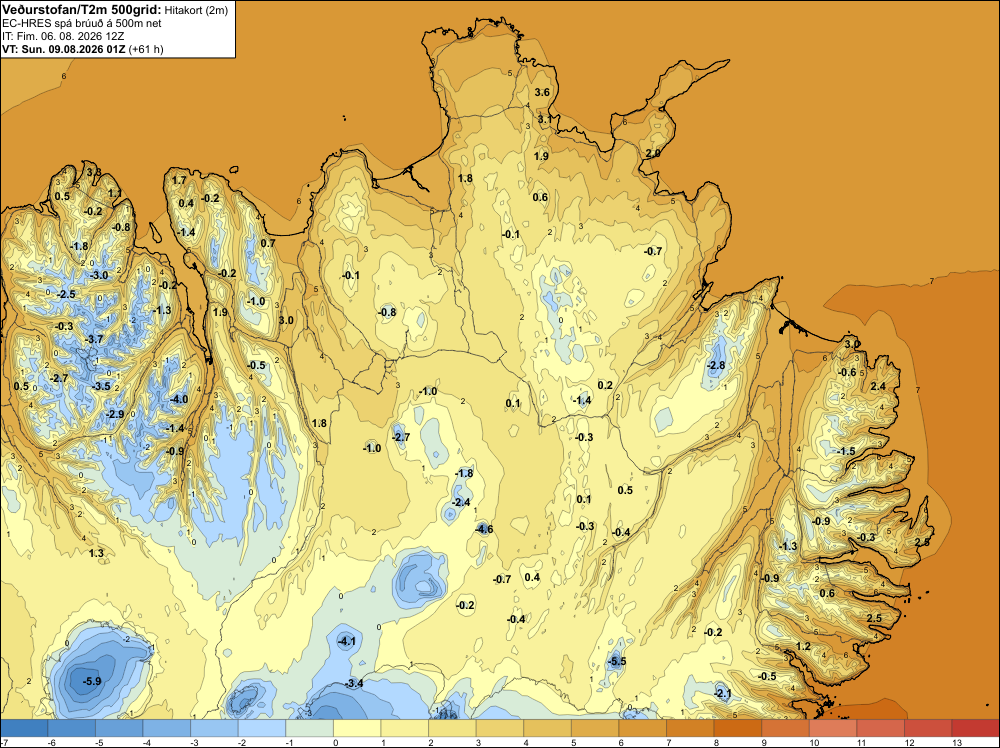The height and width of the screenshot is (748, 1000).
Task: Click the legend scale label '12'
Action: click(x=909, y=743)
